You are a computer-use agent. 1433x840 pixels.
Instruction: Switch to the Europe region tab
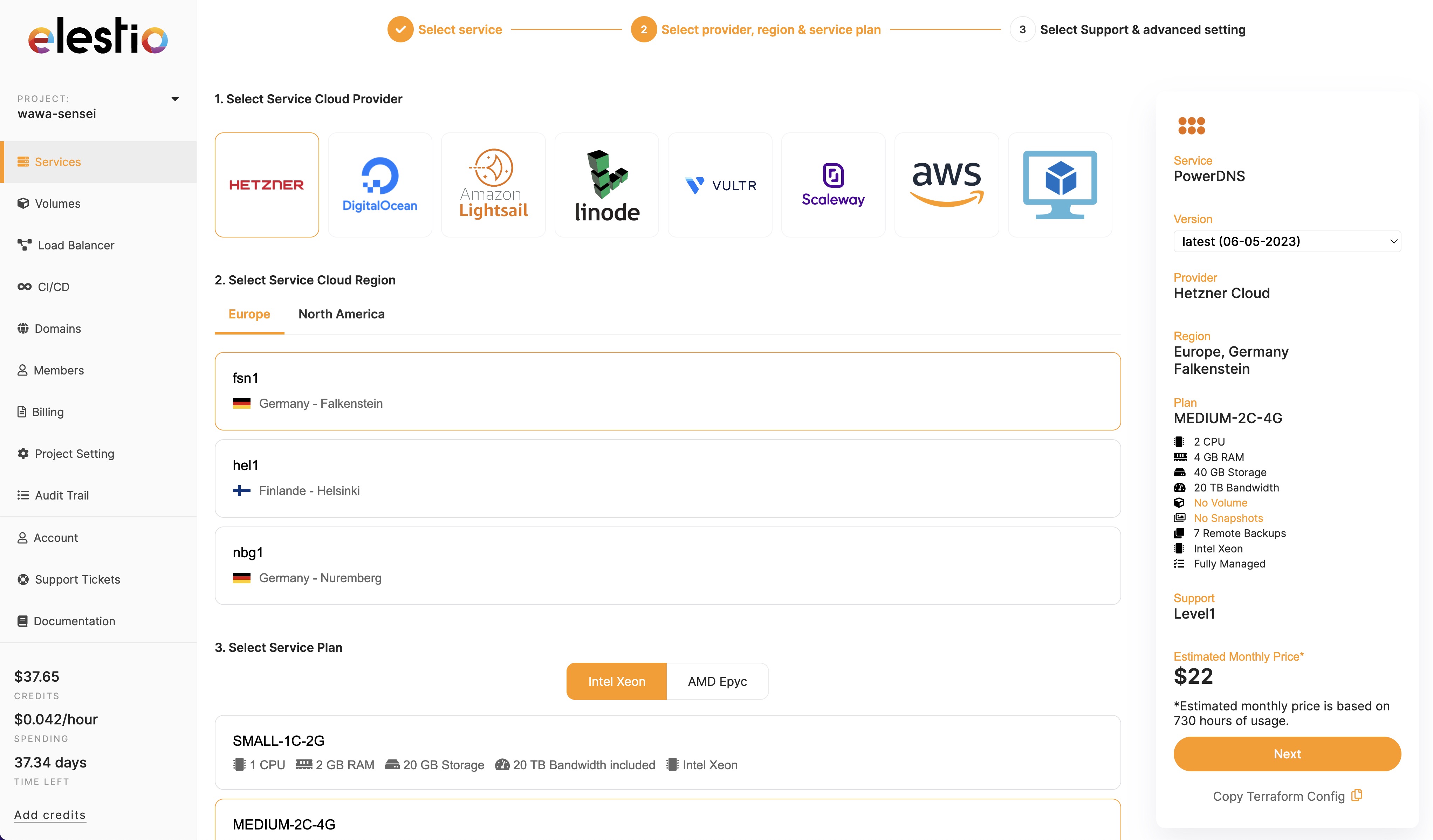tap(249, 314)
